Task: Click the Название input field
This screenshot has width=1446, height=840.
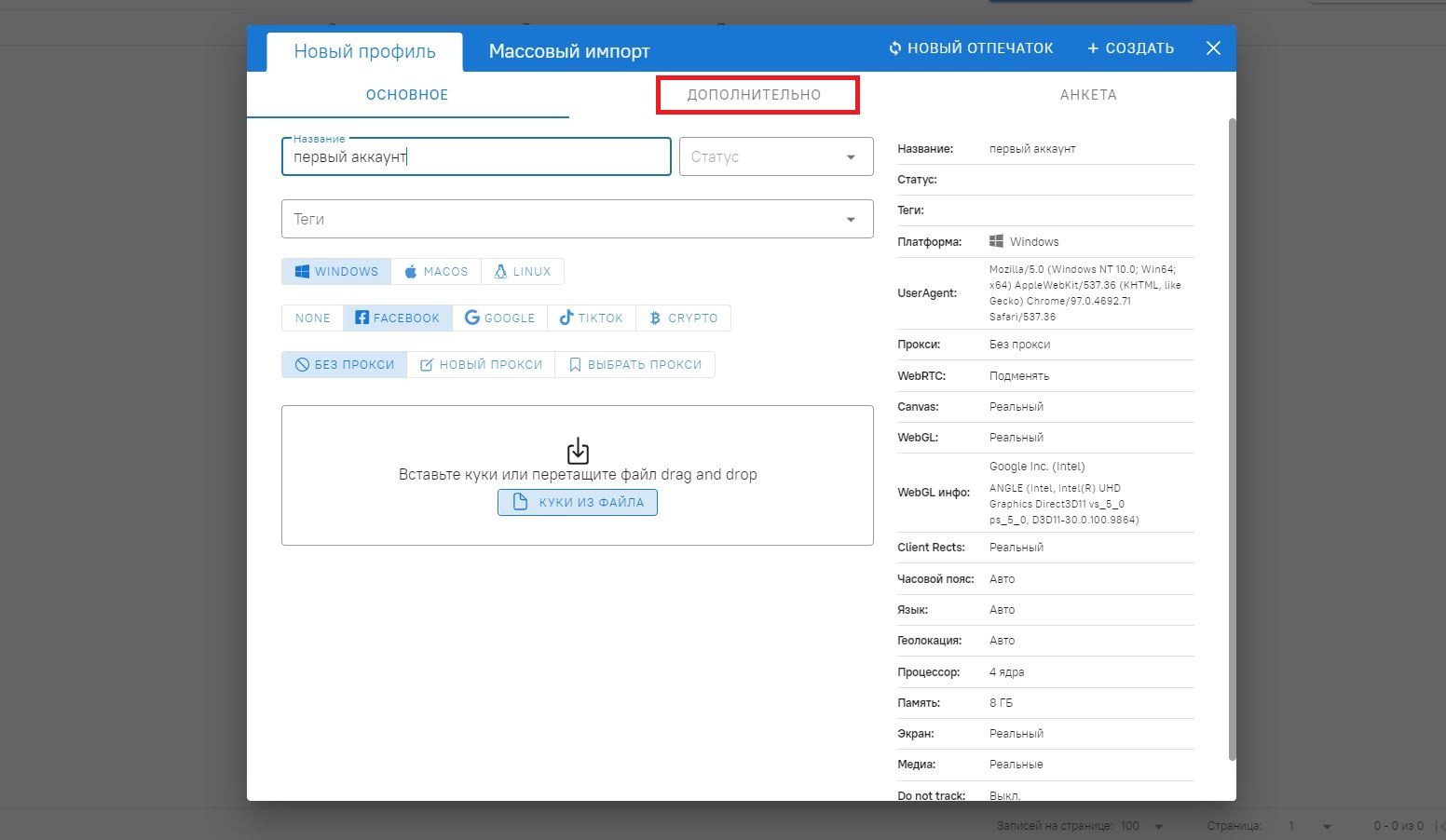Action: point(476,156)
